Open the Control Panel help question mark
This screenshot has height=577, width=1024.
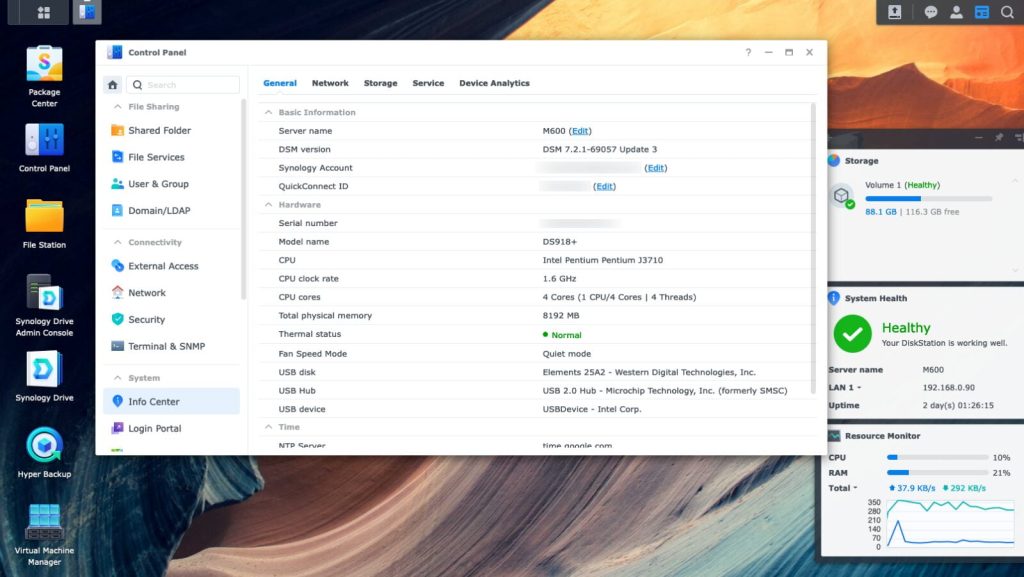748,53
